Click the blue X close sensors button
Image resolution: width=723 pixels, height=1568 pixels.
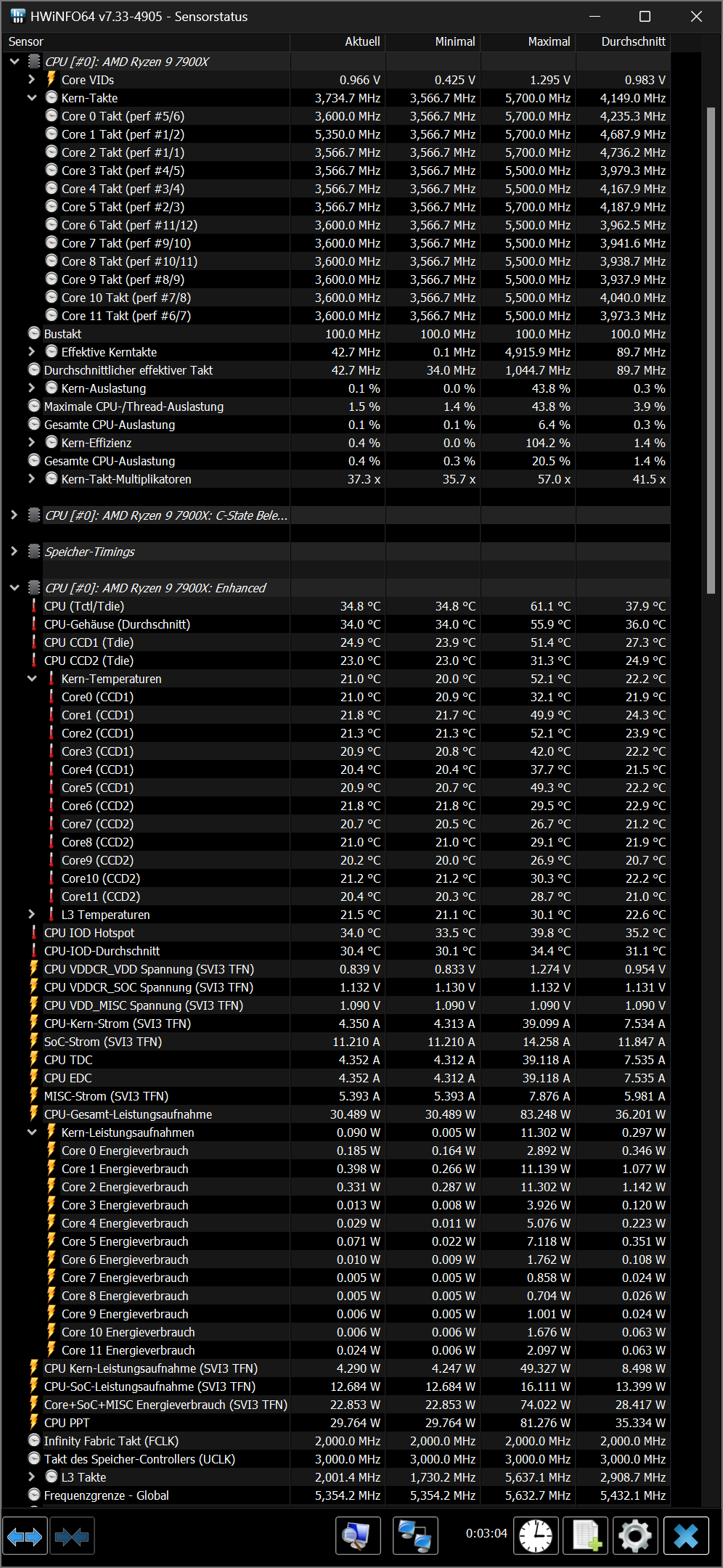[x=686, y=1536]
